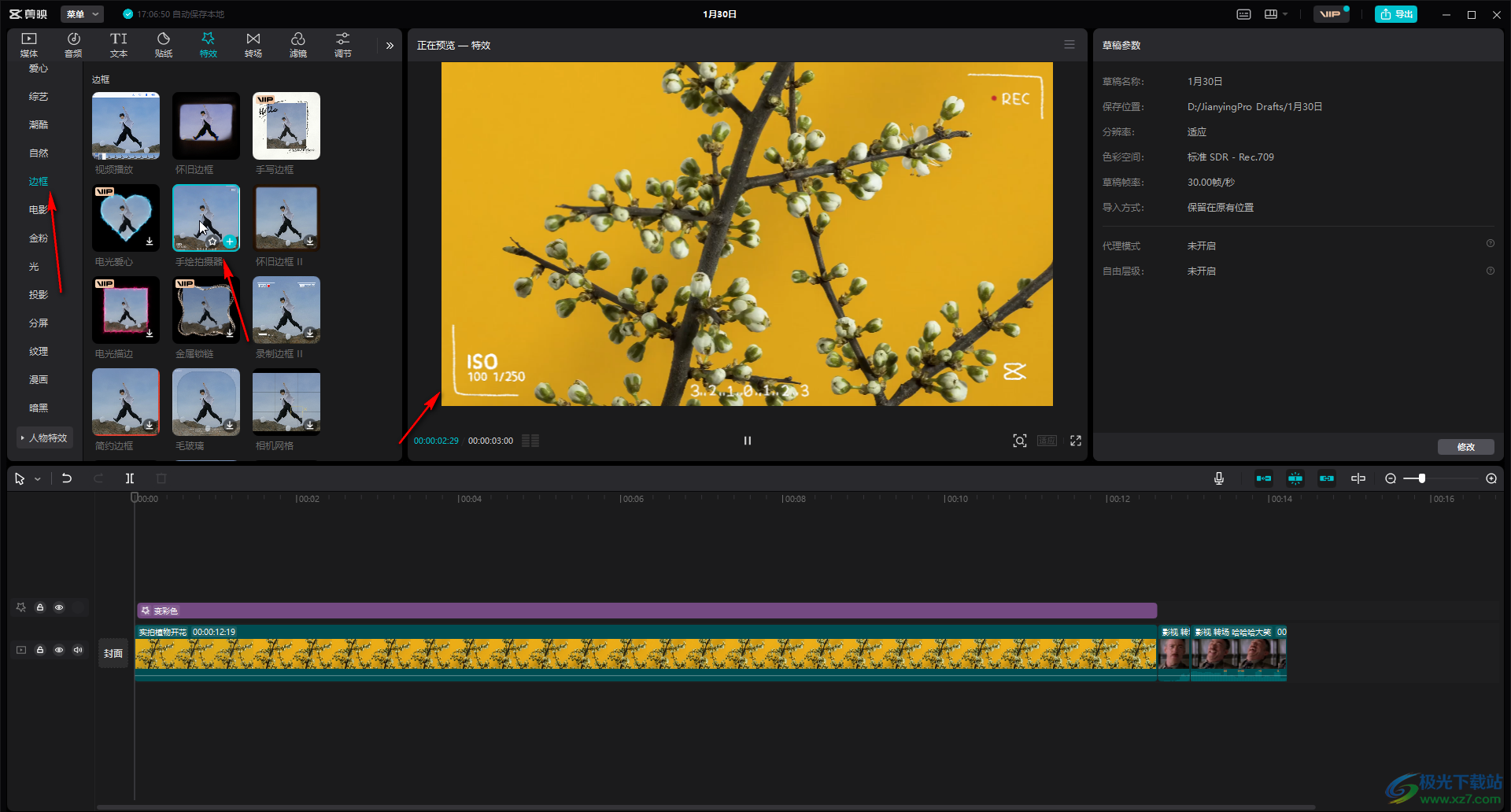Open the Media (媒体) tab
Image resolution: width=1511 pixels, height=812 pixels.
tap(29, 45)
